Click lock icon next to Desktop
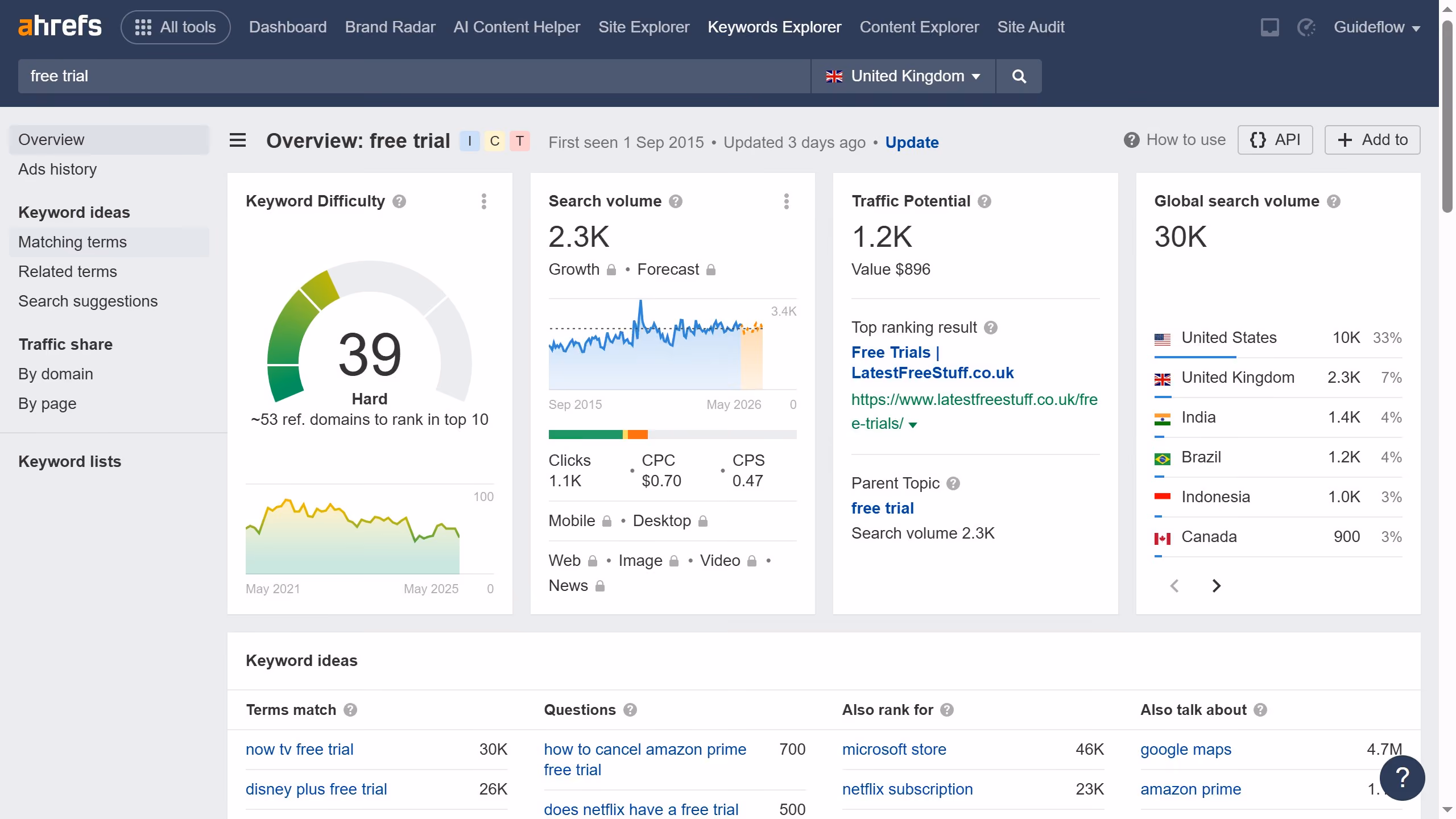The height and width of the screenshot is (819, 1456). pyautogui.click(x=703, y=521)
